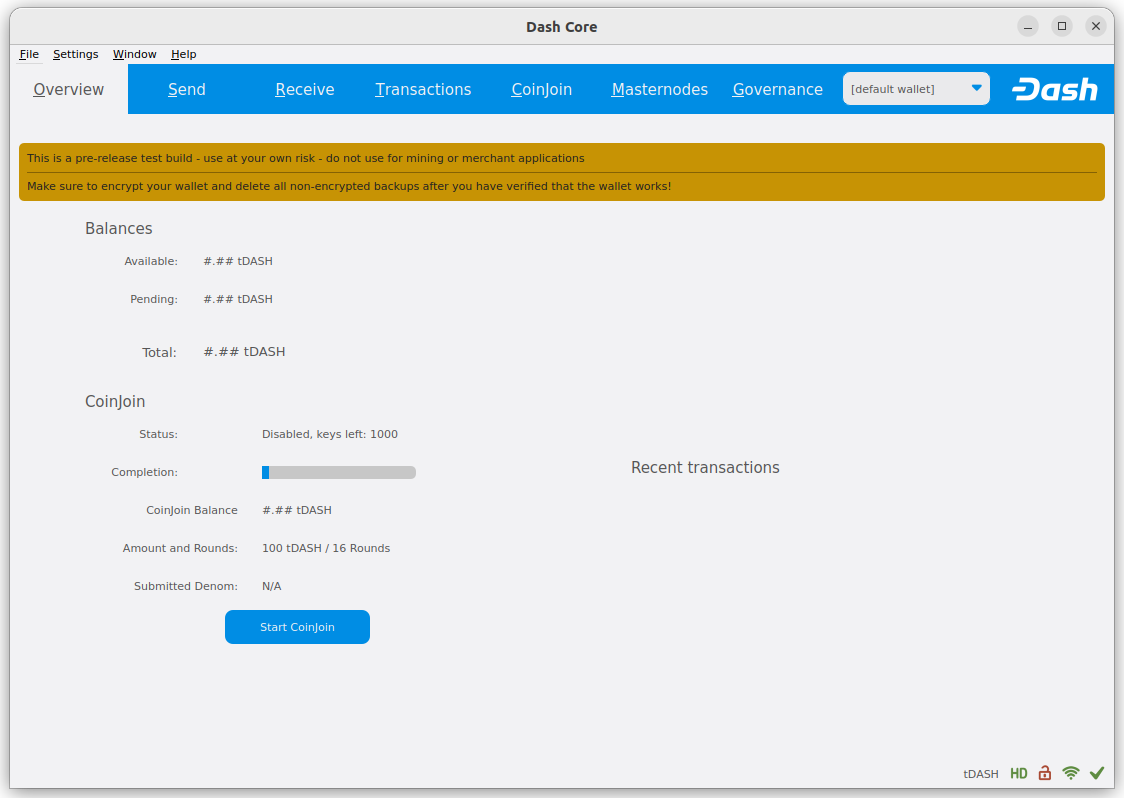Open the default wallet selector dropdown
Image resolution: width=1124 pixels, height=798 pixels.
[916, 89]
